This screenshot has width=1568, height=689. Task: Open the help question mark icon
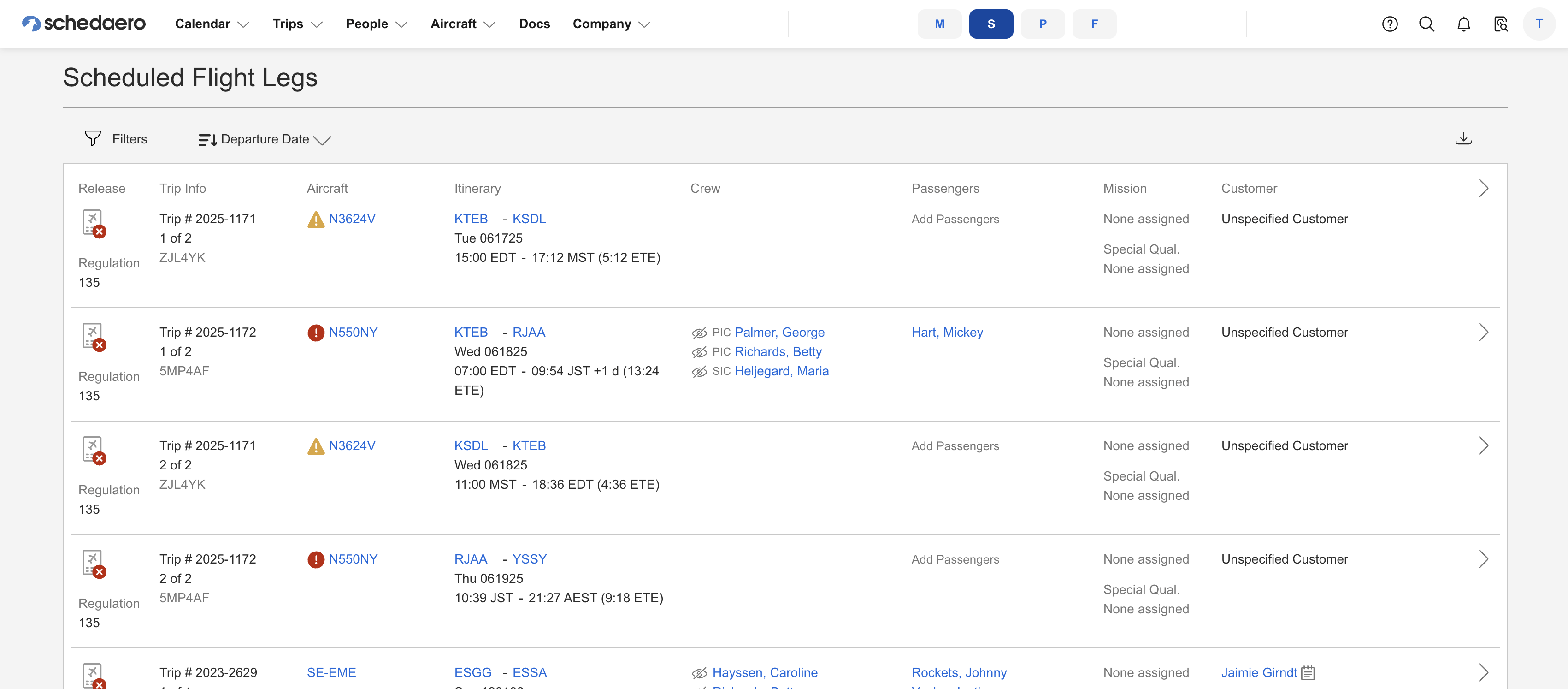[x=1390, y=24]
